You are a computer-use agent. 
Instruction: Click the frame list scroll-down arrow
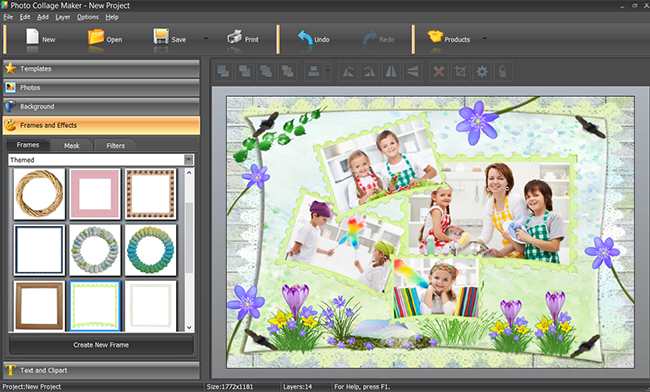(189, 327)
